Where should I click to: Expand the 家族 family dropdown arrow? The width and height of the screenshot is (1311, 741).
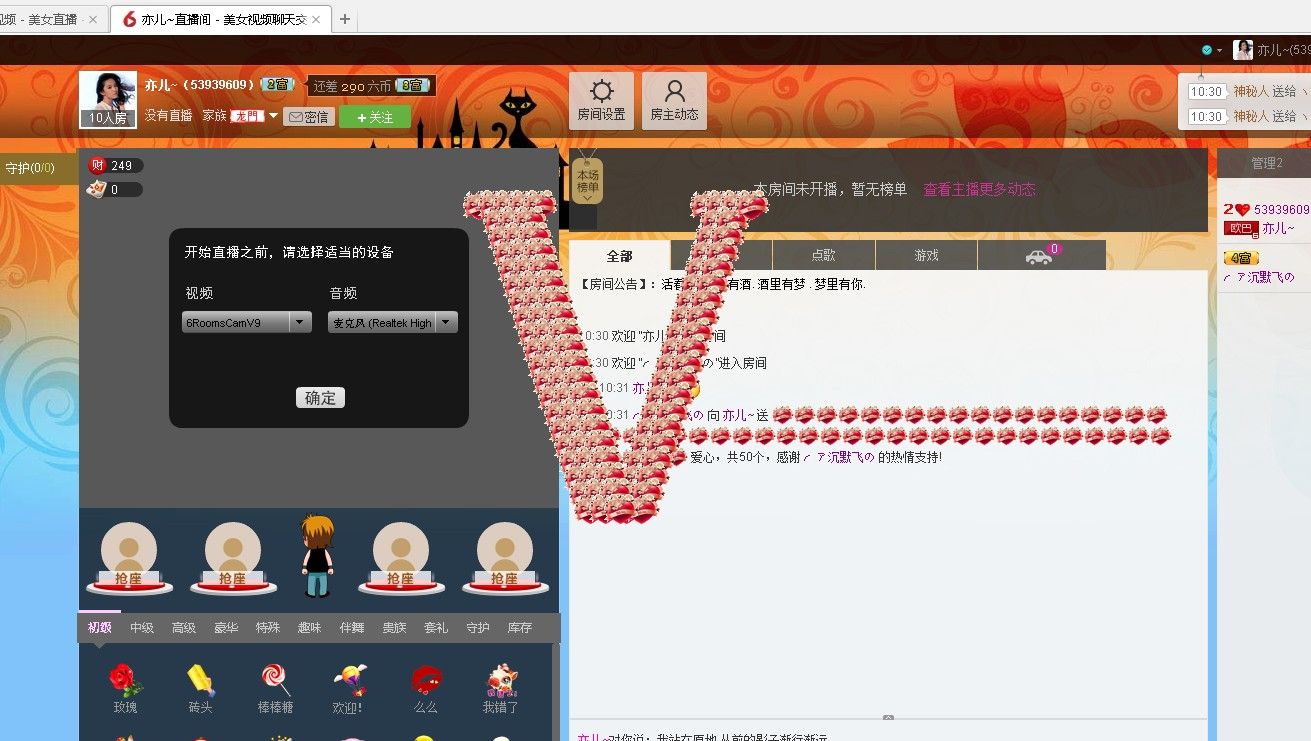click(273, 116)
